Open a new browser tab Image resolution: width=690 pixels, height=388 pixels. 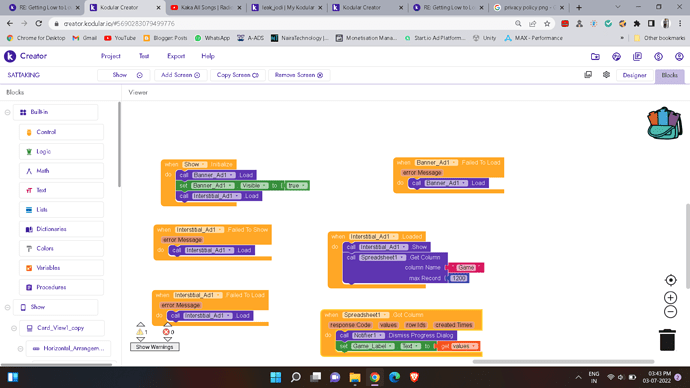(579, 7)
